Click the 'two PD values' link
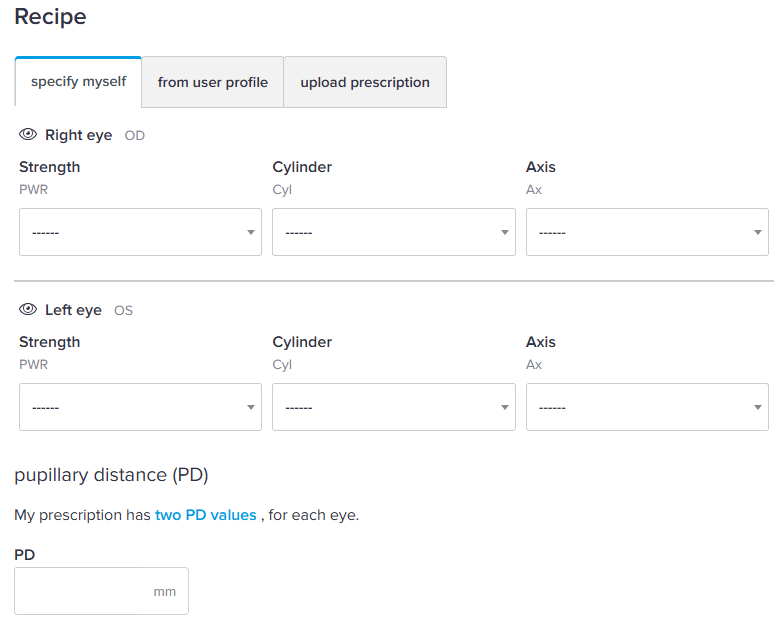The width and height of the screenshot is (778, 622). [x=205, y=516]
